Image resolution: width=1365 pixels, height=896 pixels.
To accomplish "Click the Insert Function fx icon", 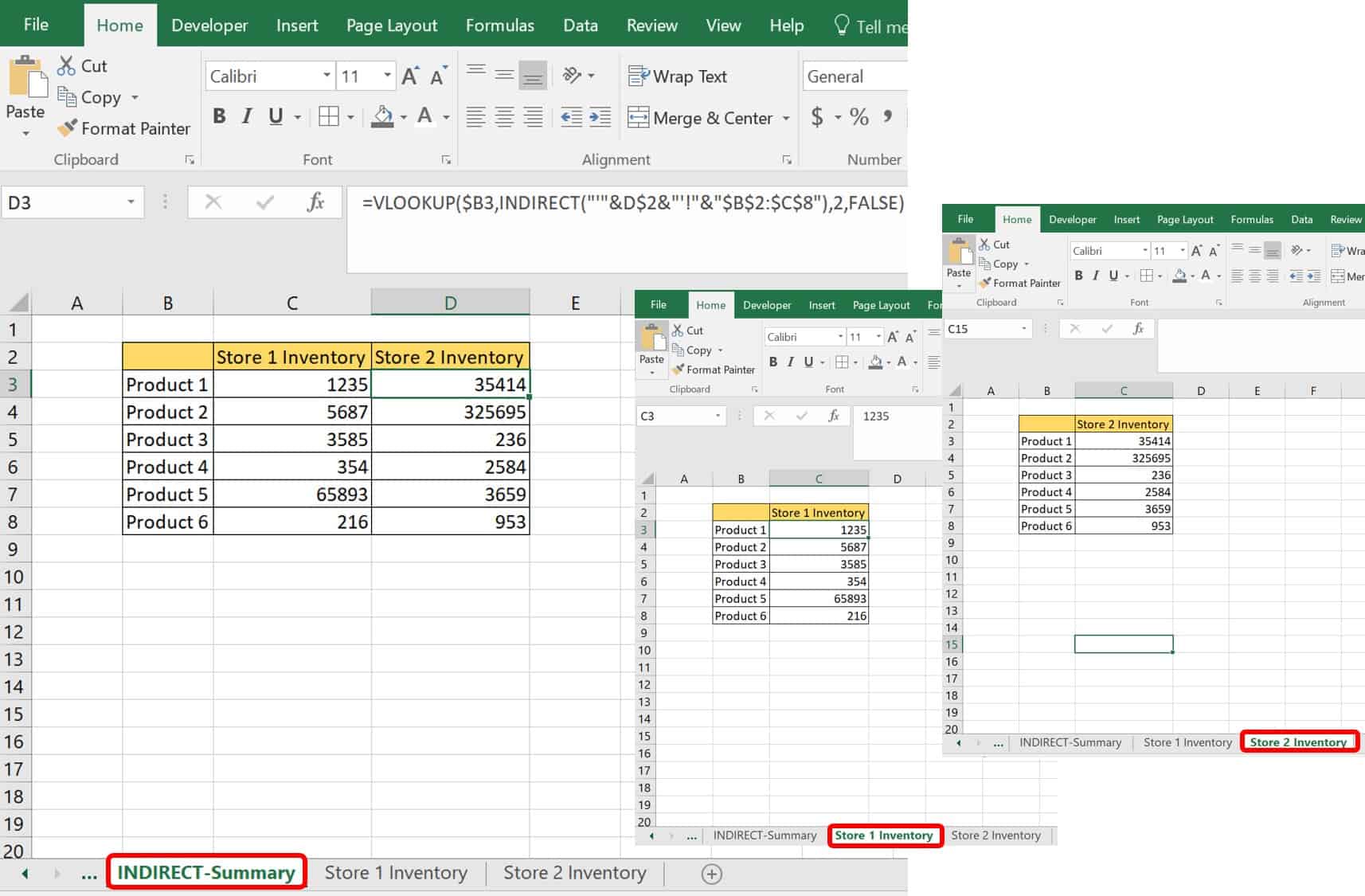I will (315, 202).
